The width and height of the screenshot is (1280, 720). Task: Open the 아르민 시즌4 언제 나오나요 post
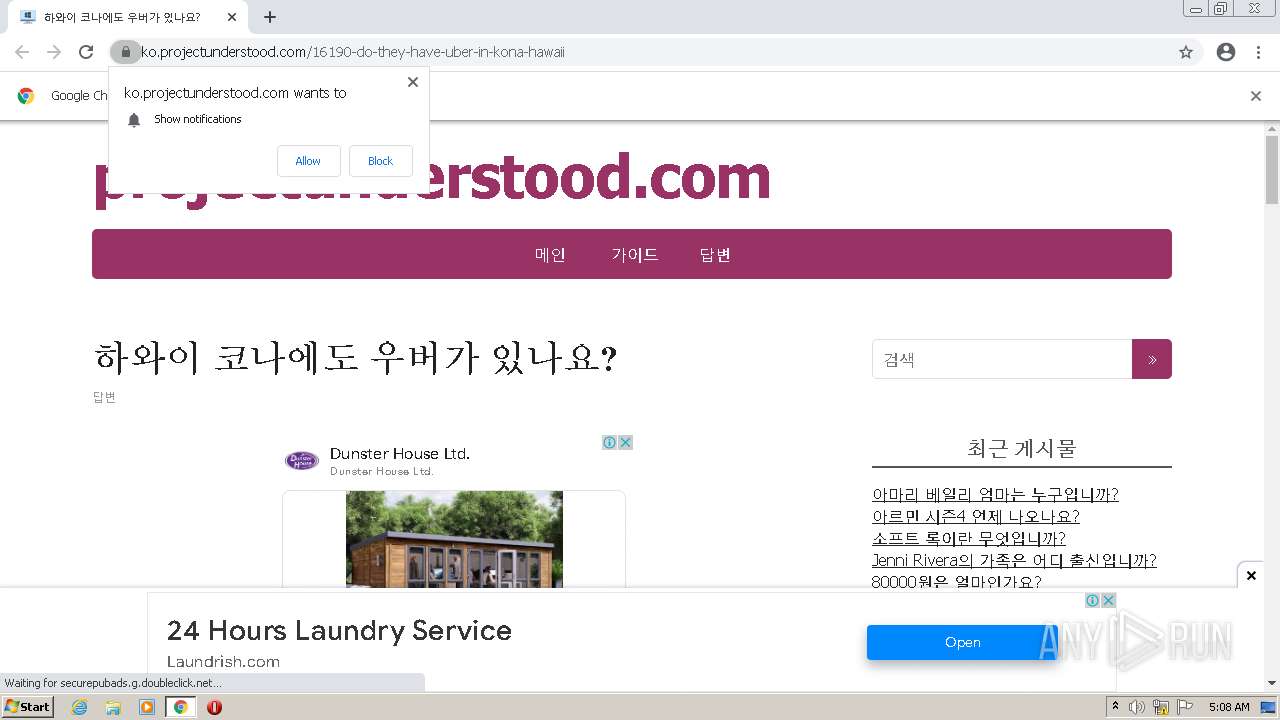976,517
